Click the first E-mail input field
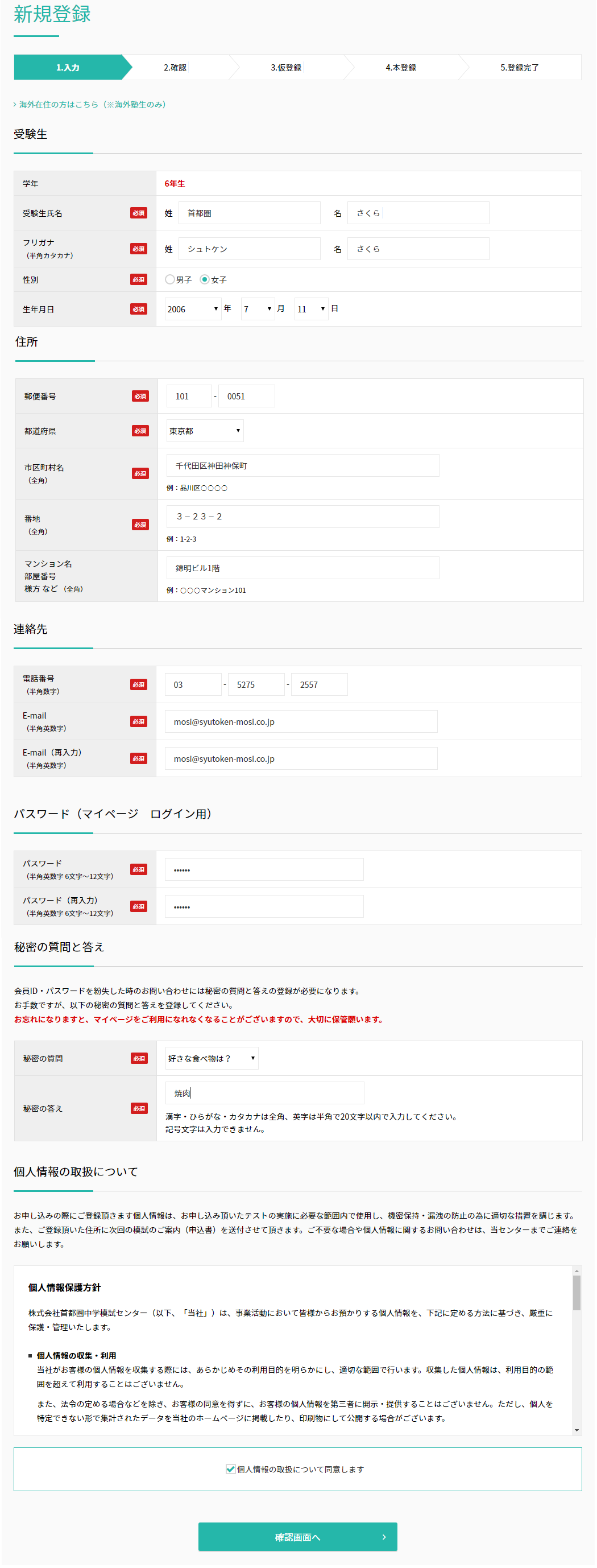The image size is (597, 1568). (301, 721)
